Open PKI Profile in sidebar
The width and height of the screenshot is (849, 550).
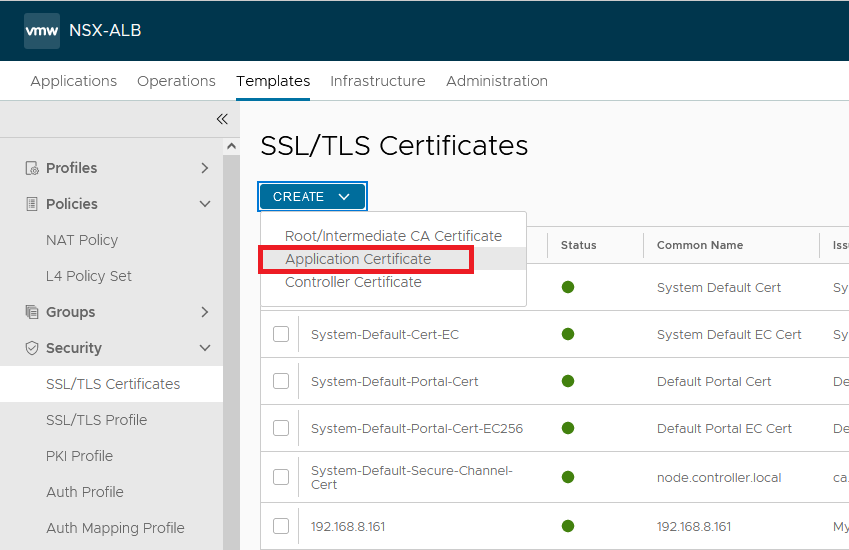(x=80, y=456)
